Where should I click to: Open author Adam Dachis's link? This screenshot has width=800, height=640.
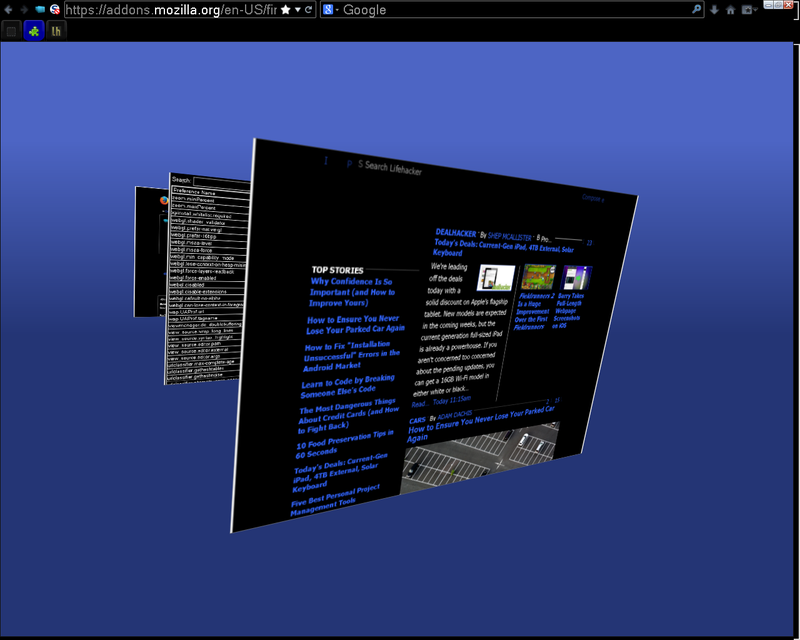455,415
